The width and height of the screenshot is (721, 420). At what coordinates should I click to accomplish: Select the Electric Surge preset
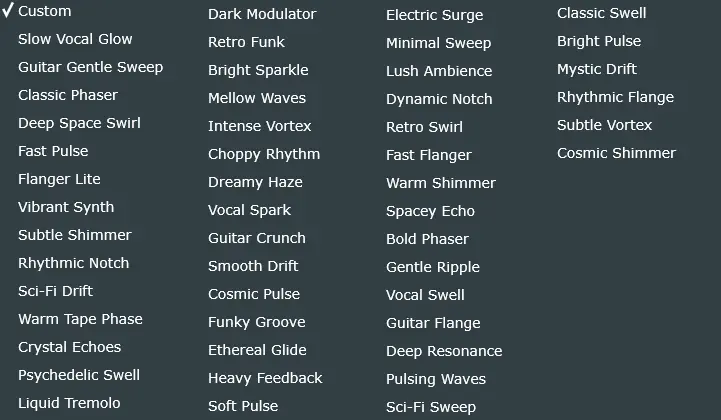434,15
